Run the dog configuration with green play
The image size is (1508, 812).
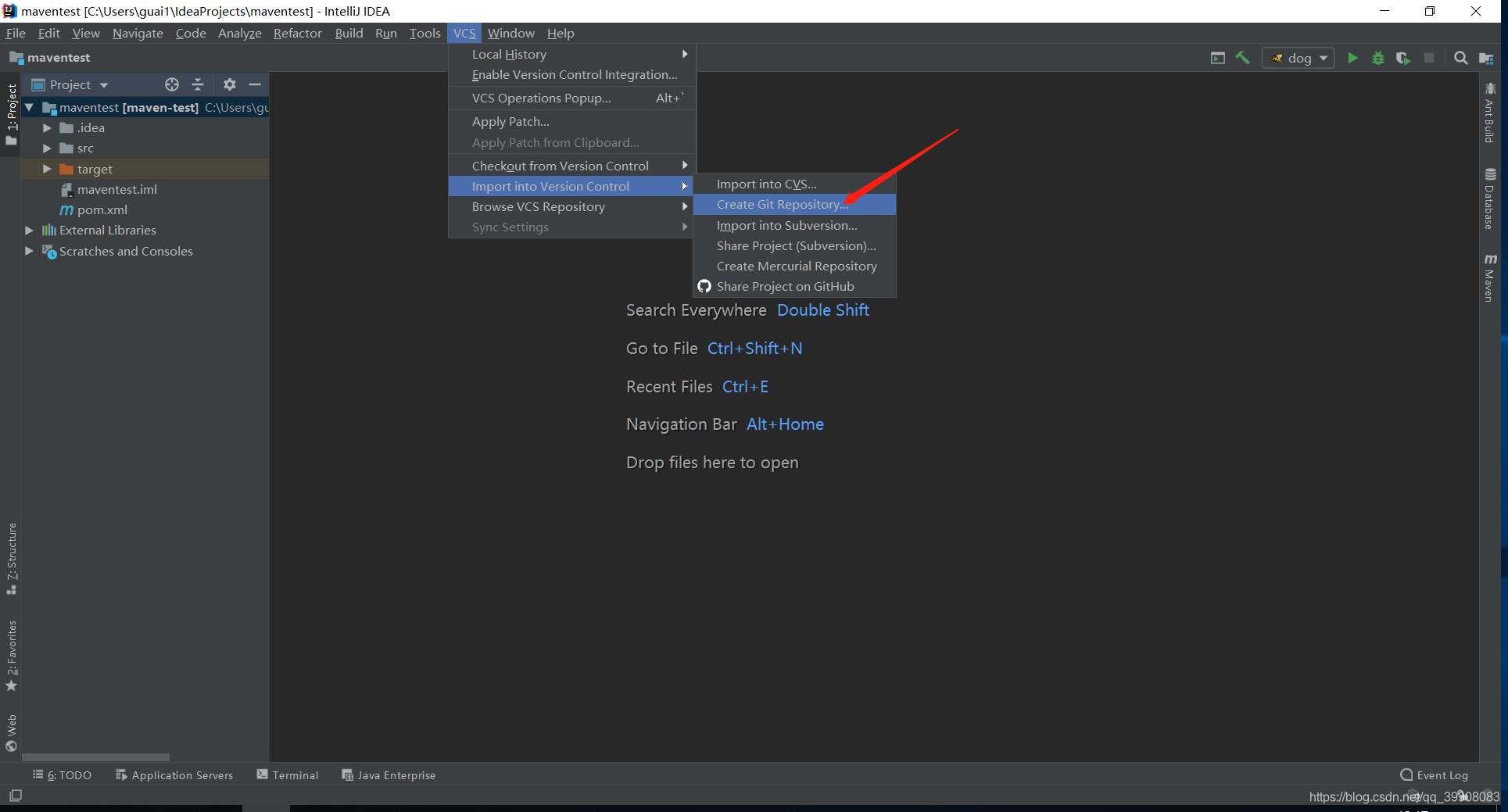click(x=1352, y=58)
